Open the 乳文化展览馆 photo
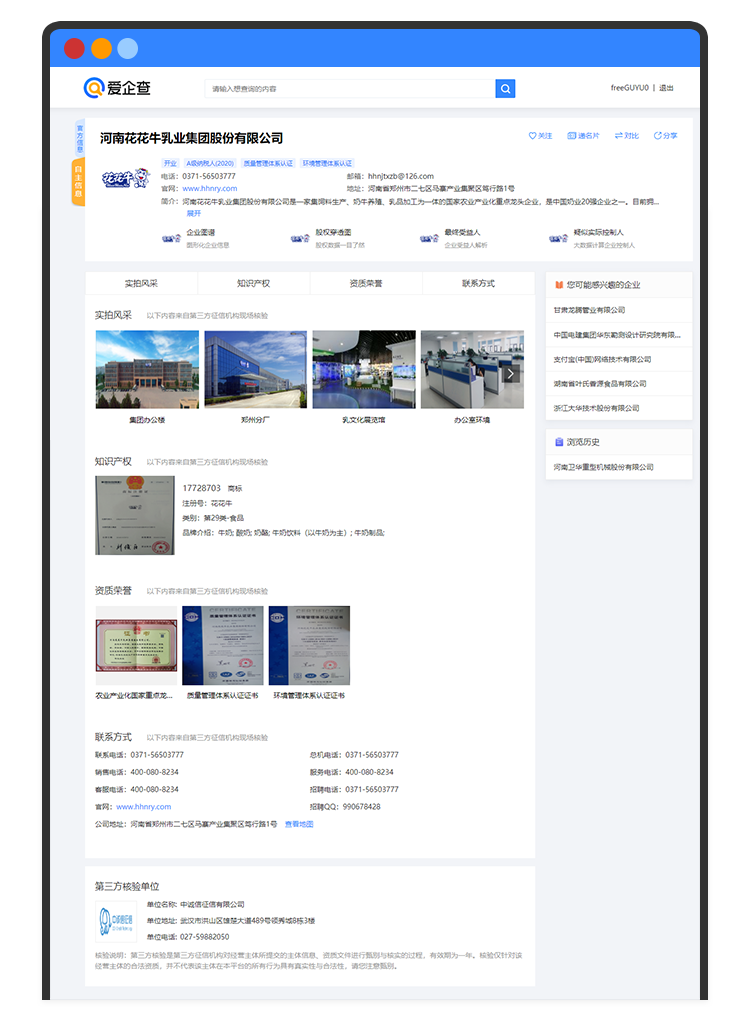750x1033 pixels. point(364,370)
